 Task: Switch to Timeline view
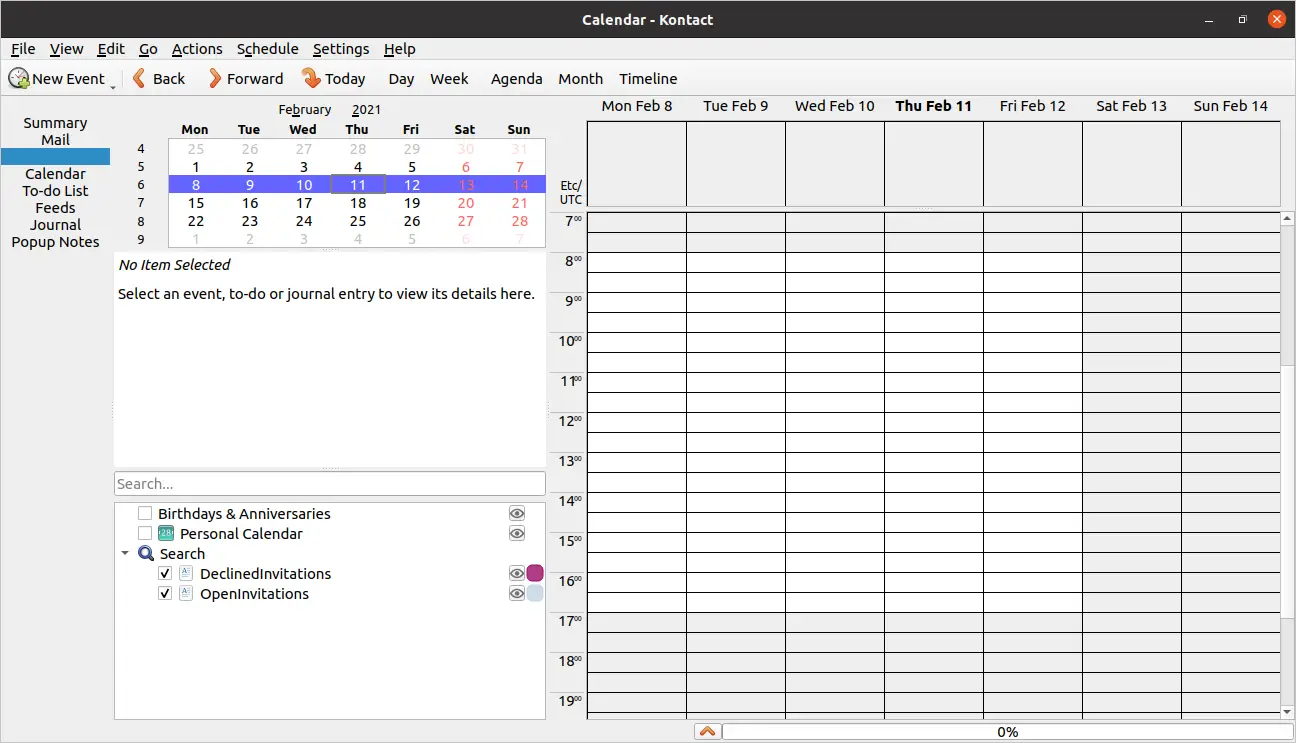[x=648, y=78]
